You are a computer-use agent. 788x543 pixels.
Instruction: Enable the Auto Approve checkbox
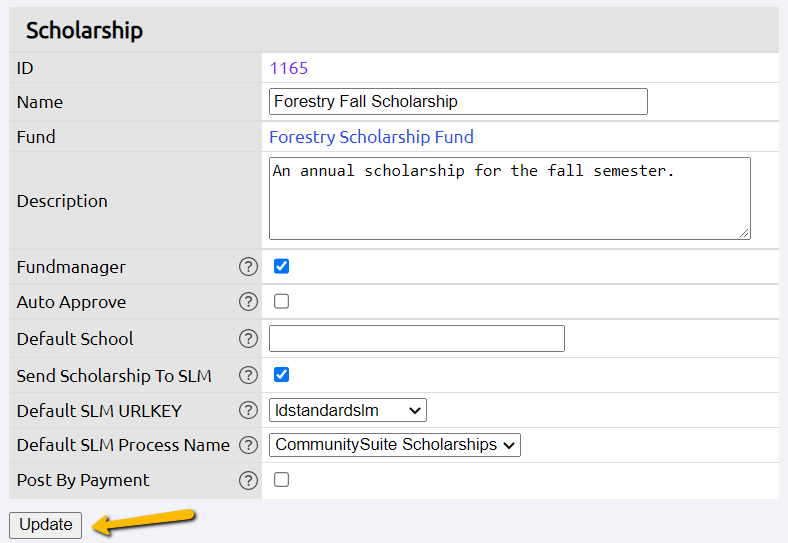[x=281, y=301]
